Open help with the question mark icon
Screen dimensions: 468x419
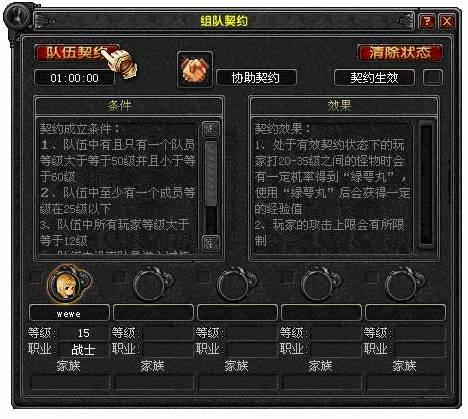point(426,21)
